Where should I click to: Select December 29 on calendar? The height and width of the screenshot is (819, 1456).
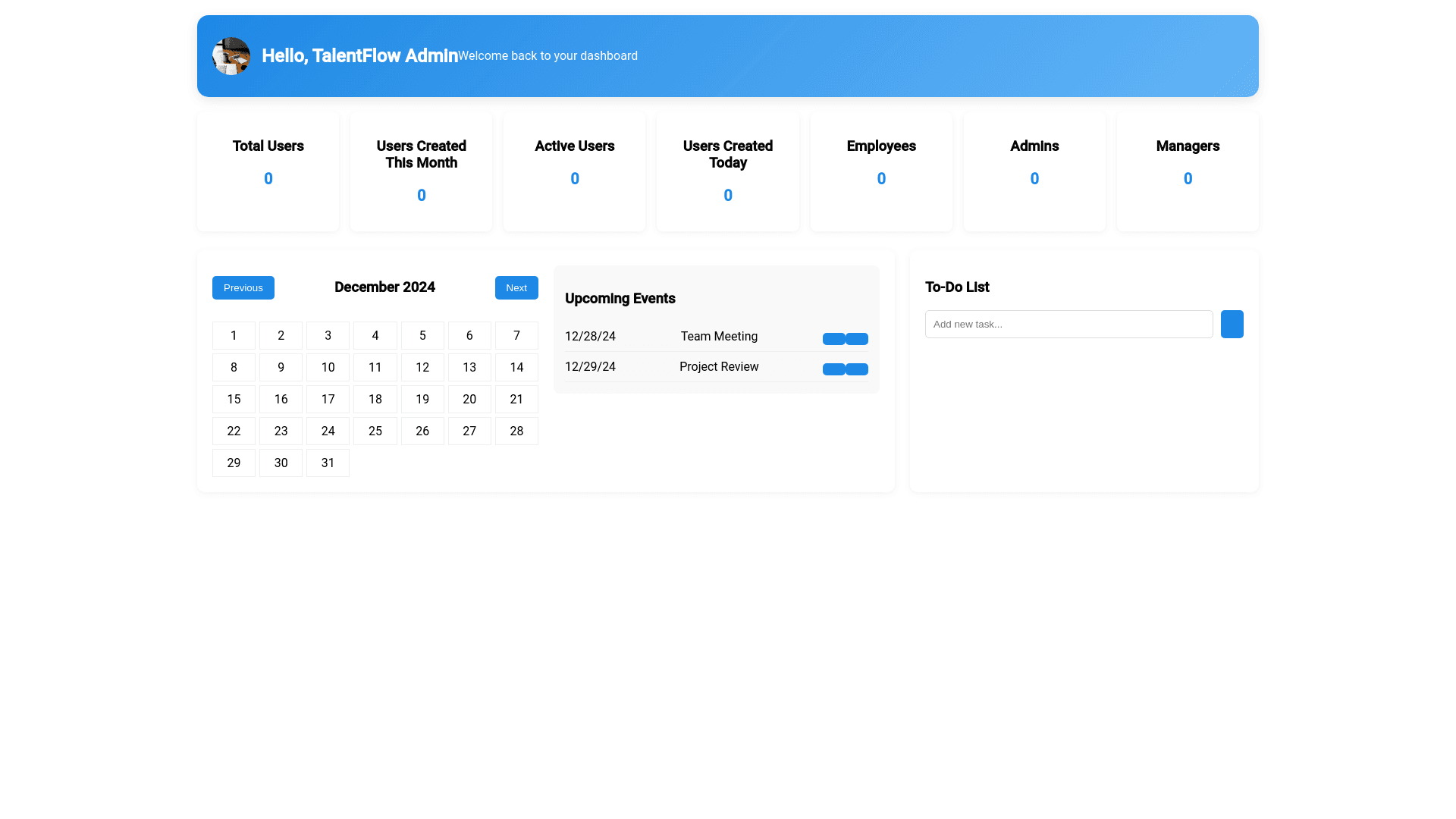[234, 463]
